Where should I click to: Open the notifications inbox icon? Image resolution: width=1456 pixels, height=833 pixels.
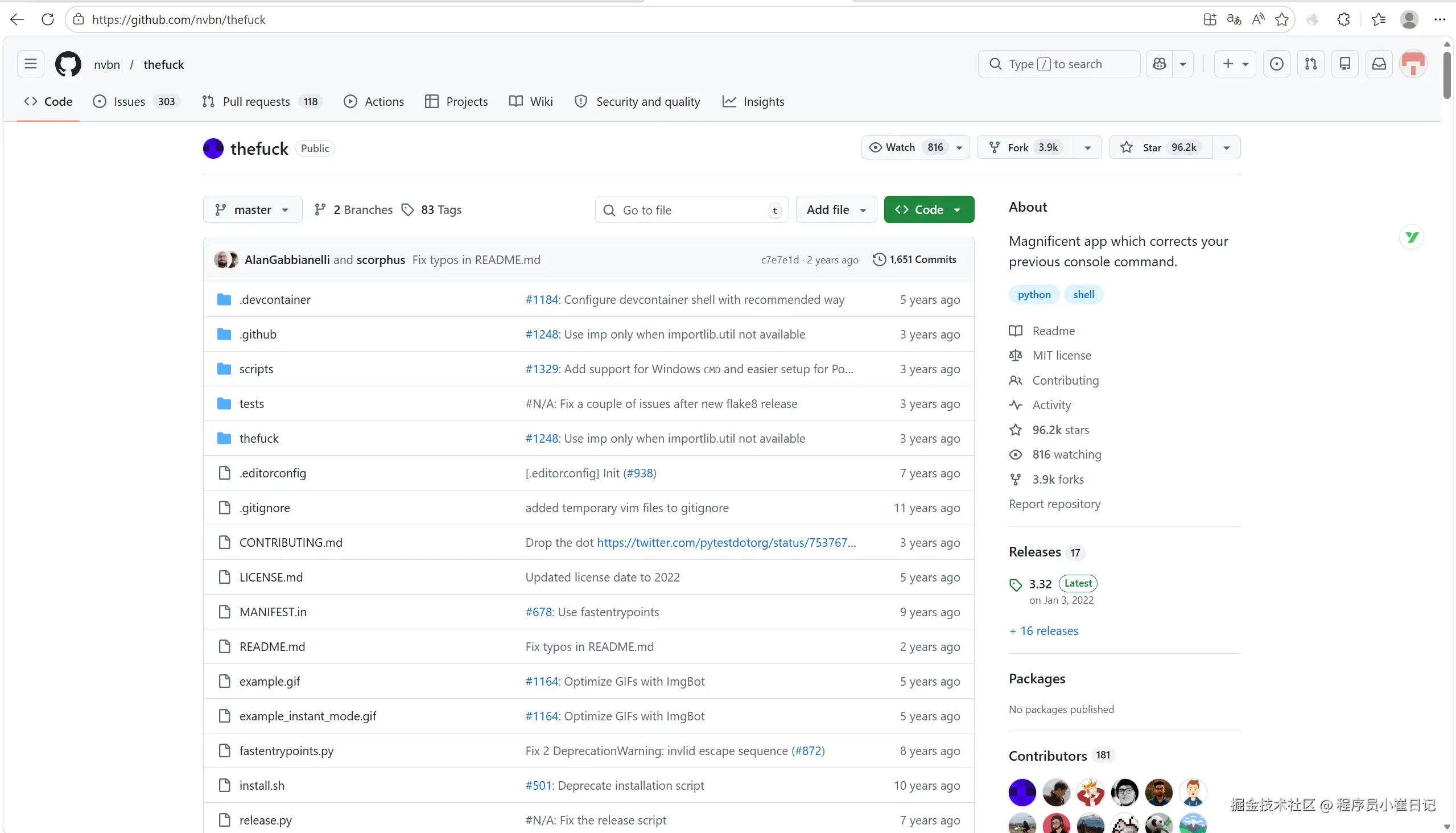point(1379,64)
